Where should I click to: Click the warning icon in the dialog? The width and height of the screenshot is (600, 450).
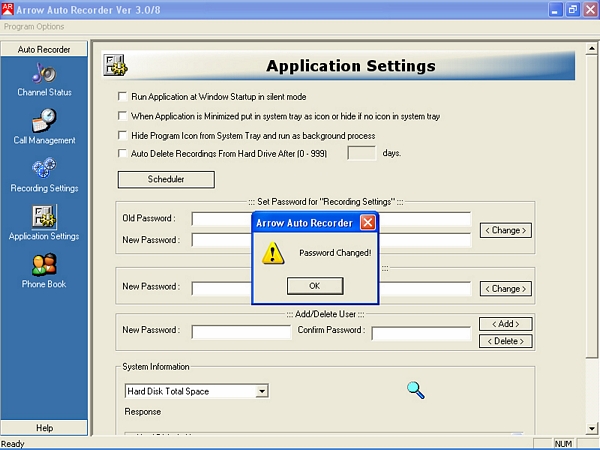273,253
